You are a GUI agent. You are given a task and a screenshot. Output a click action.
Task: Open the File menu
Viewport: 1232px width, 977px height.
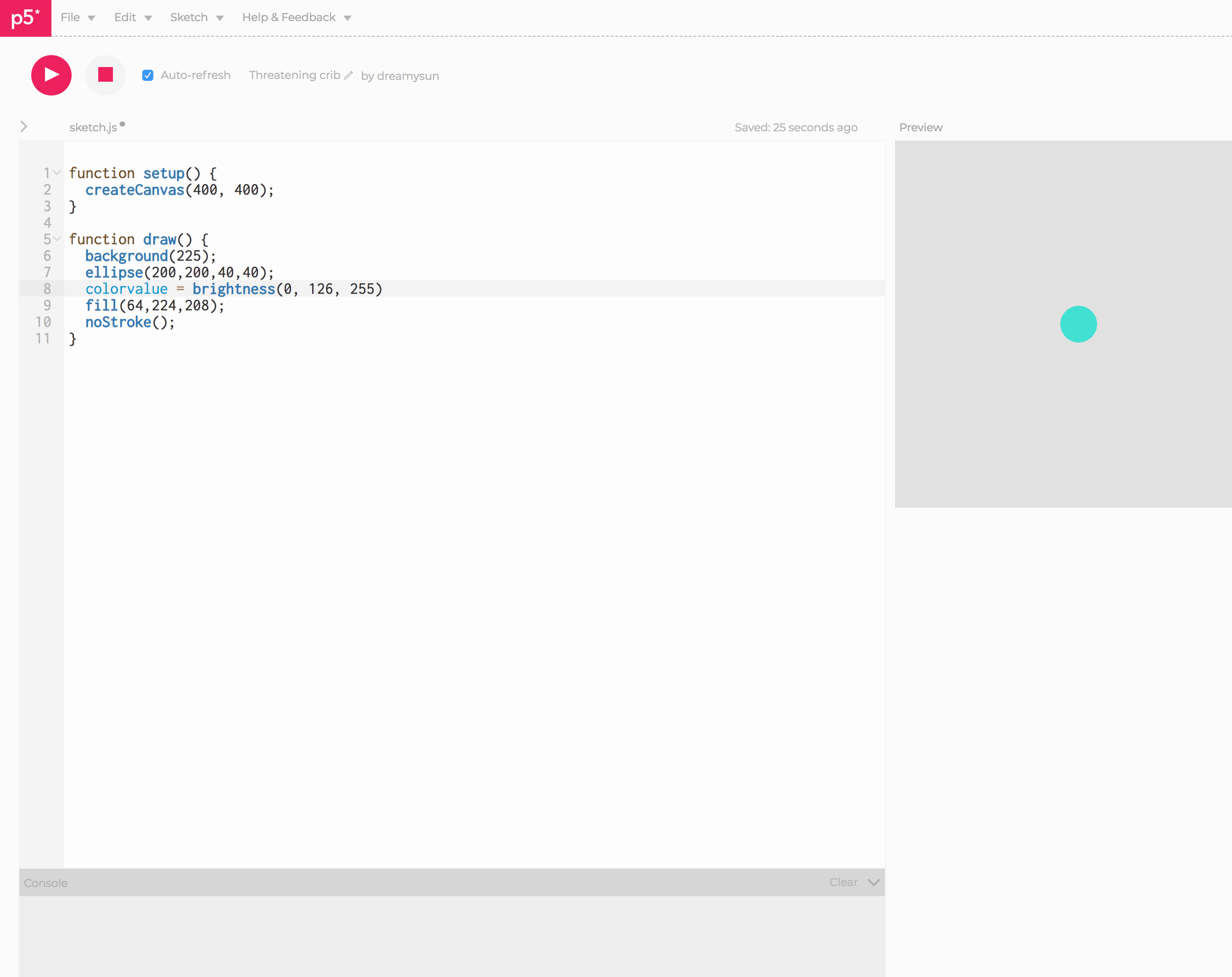tap(70, 17)
